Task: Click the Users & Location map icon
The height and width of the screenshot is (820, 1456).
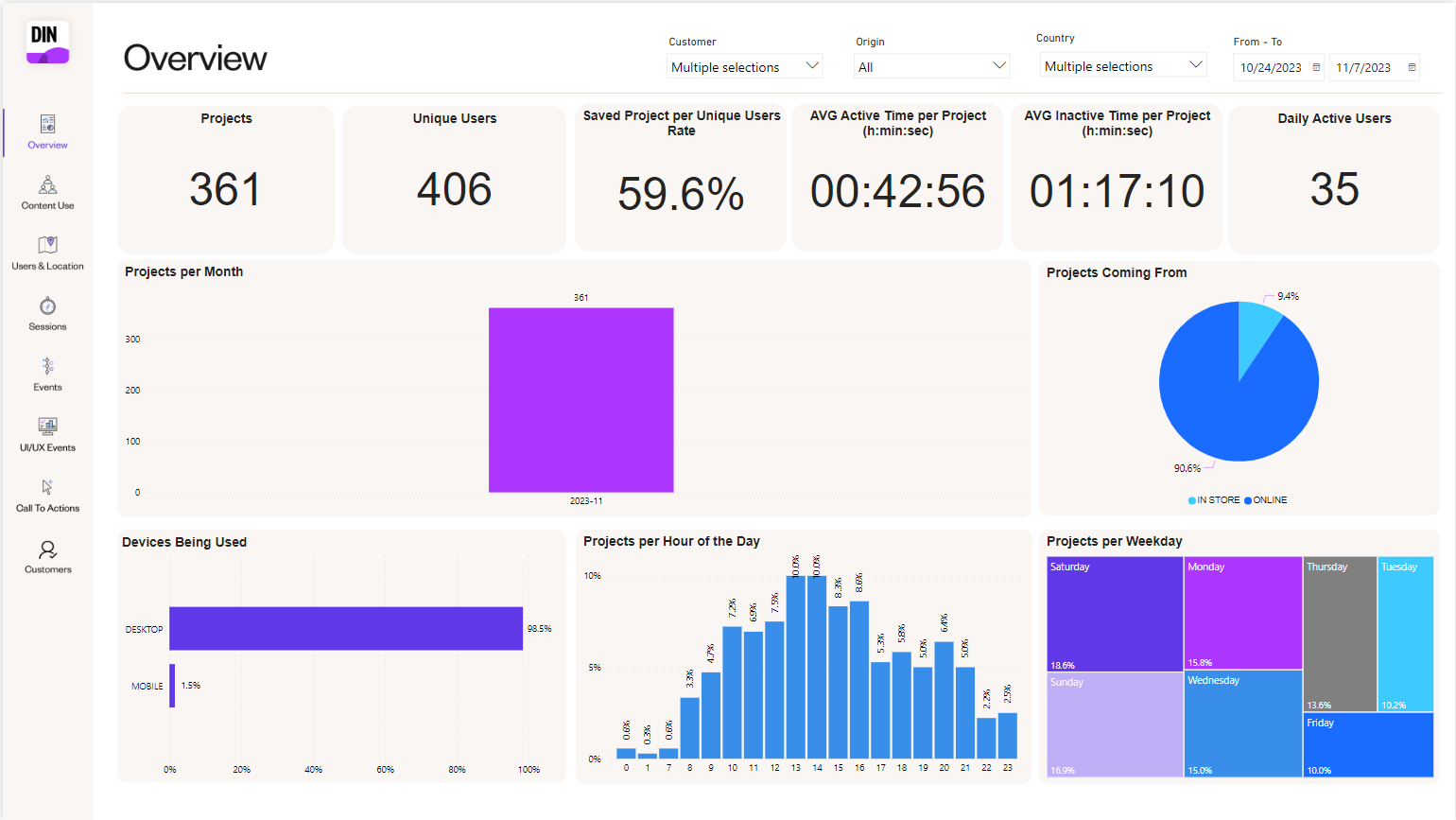Action: tap(47, 246)
